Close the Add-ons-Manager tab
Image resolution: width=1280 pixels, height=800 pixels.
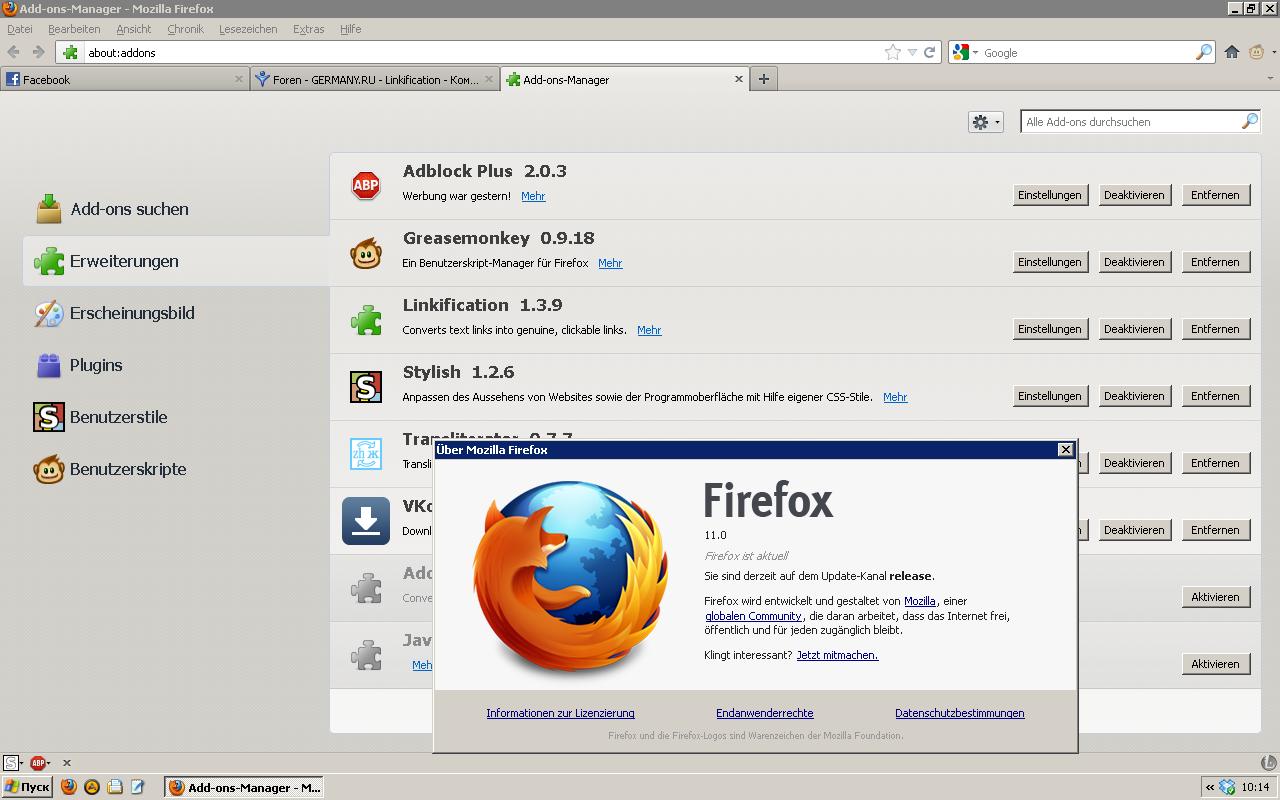(x=739, y=79)
